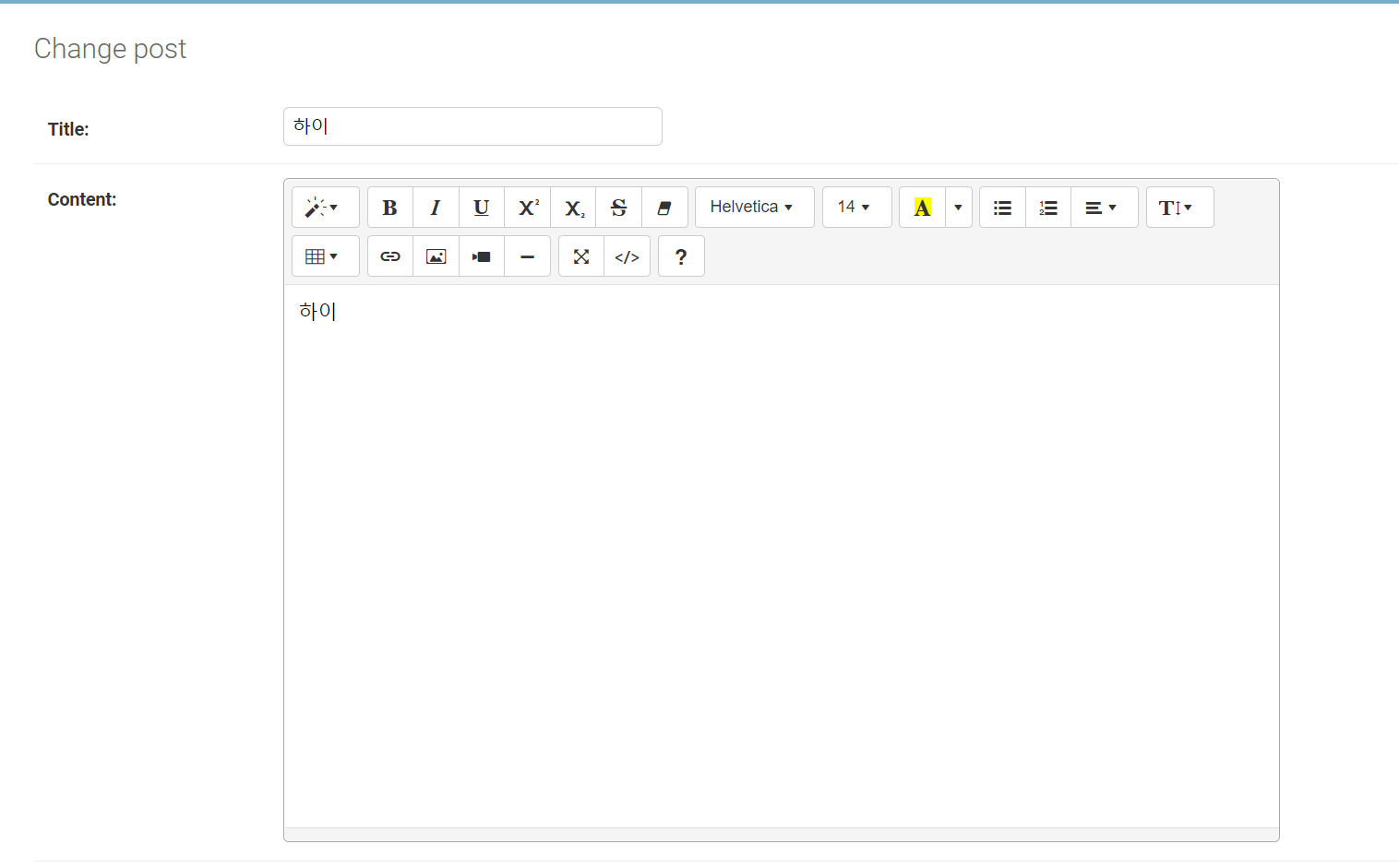This screenshot has width=1399, height=868.
Task: Open the insert table dropdown
Action: click(325, 256)
